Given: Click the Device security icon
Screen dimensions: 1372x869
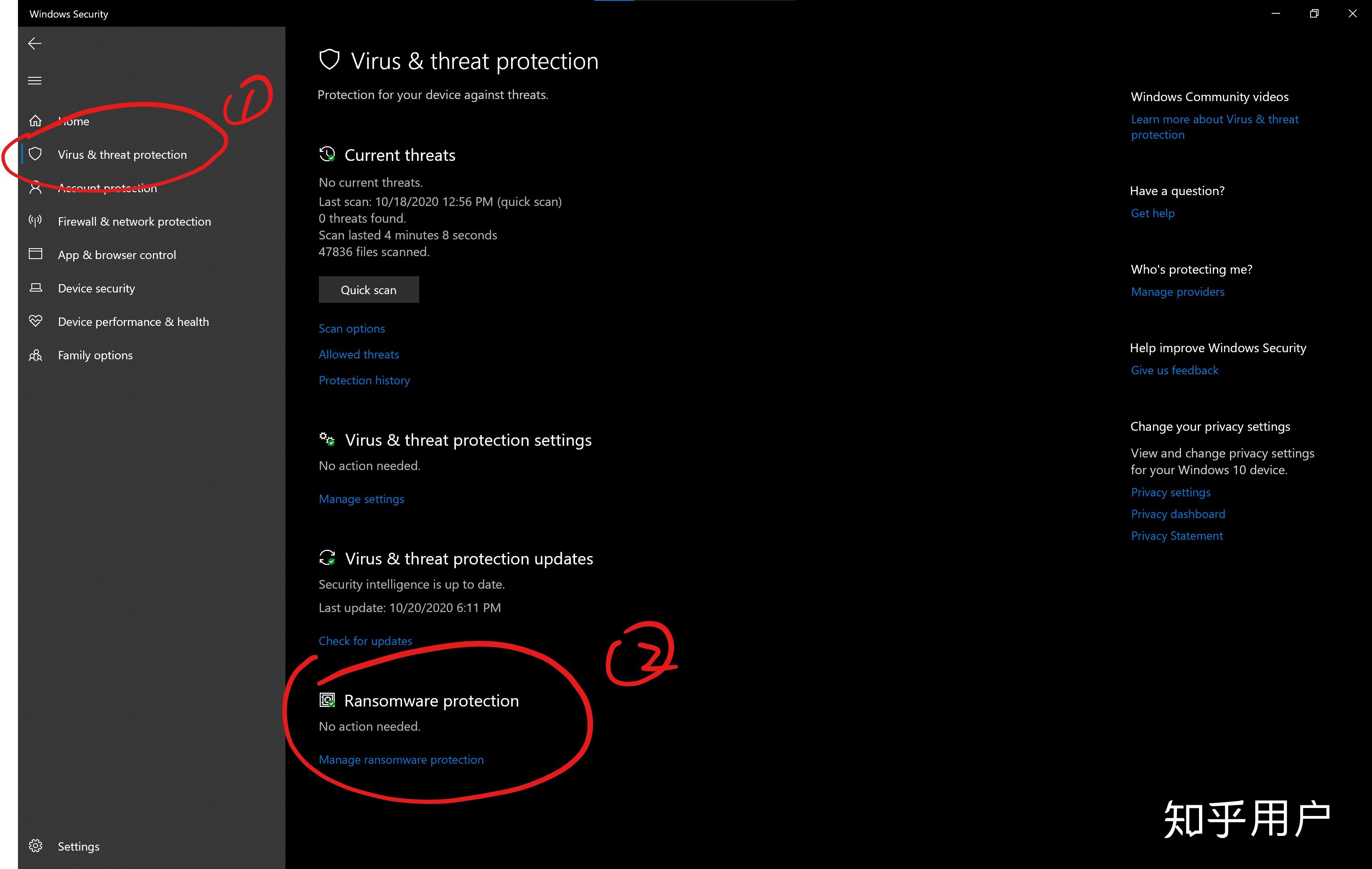Looking at the screenshot, I should click(x=35, y=288).
